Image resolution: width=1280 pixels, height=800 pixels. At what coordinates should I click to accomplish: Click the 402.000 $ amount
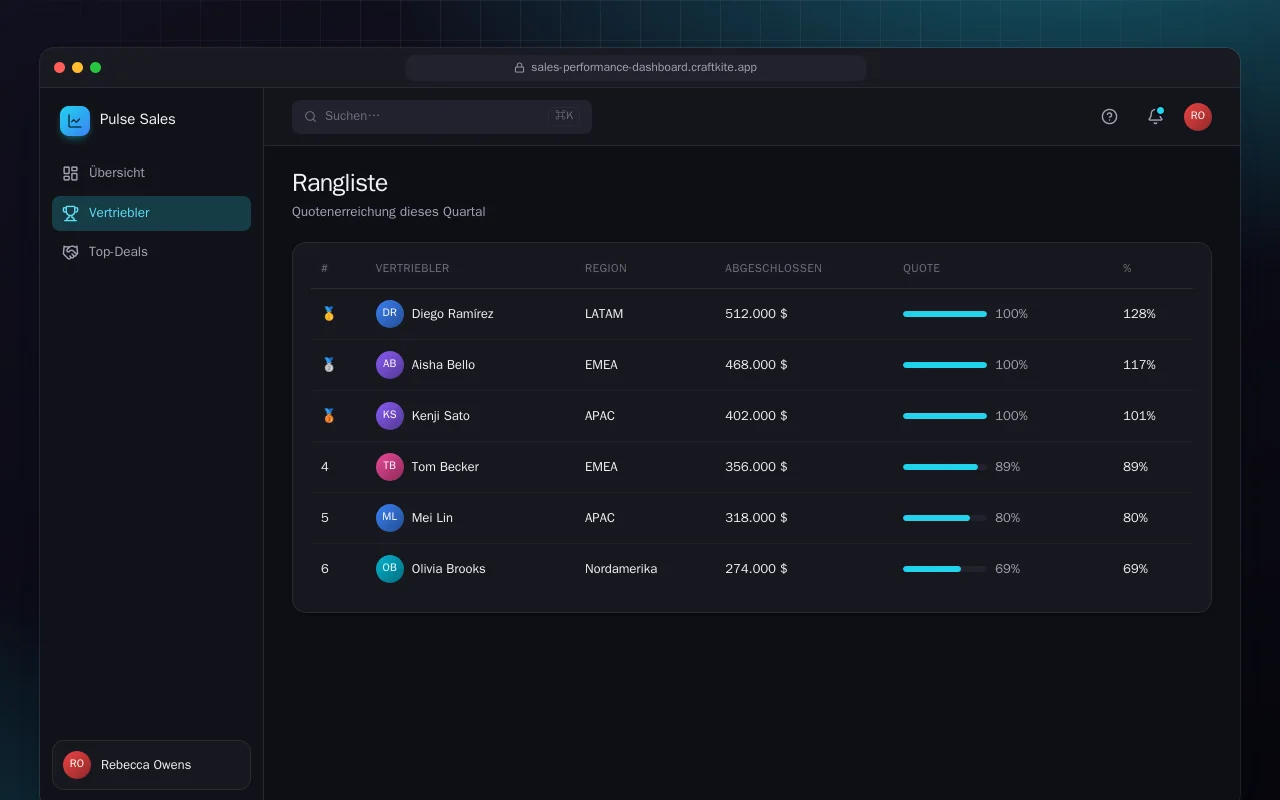(756, 416)
